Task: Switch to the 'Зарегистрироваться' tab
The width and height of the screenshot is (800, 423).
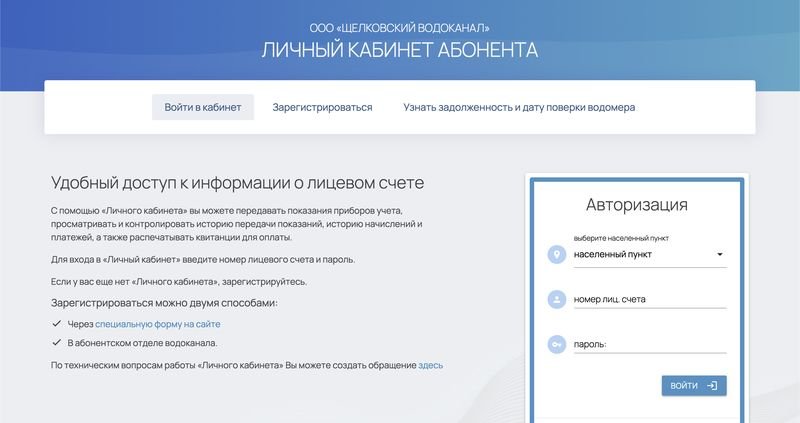Action: [322, 107]
